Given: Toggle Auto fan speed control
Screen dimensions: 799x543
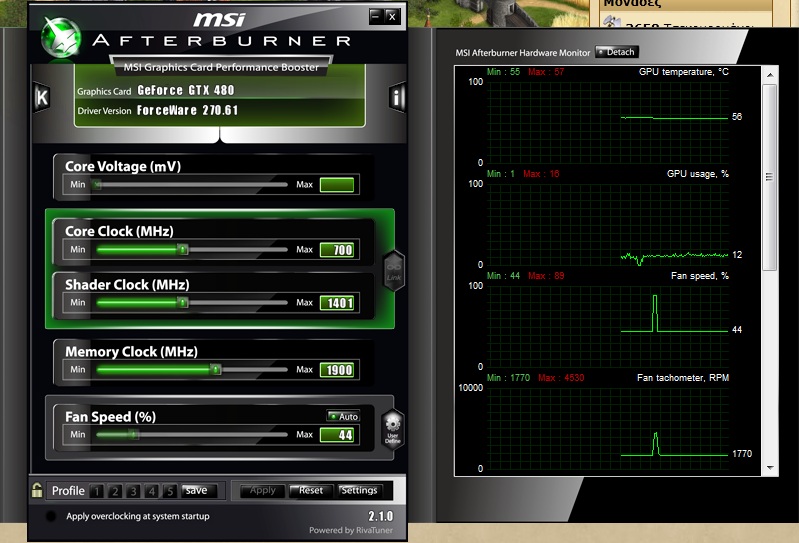Looking at the screenshot, I should pyautogui.click(x=343, y=416).
